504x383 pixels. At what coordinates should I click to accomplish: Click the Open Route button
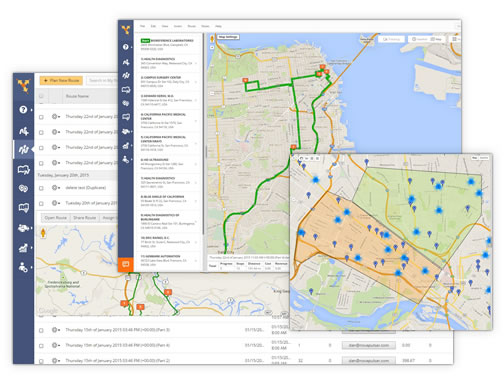tap(56, 218)
